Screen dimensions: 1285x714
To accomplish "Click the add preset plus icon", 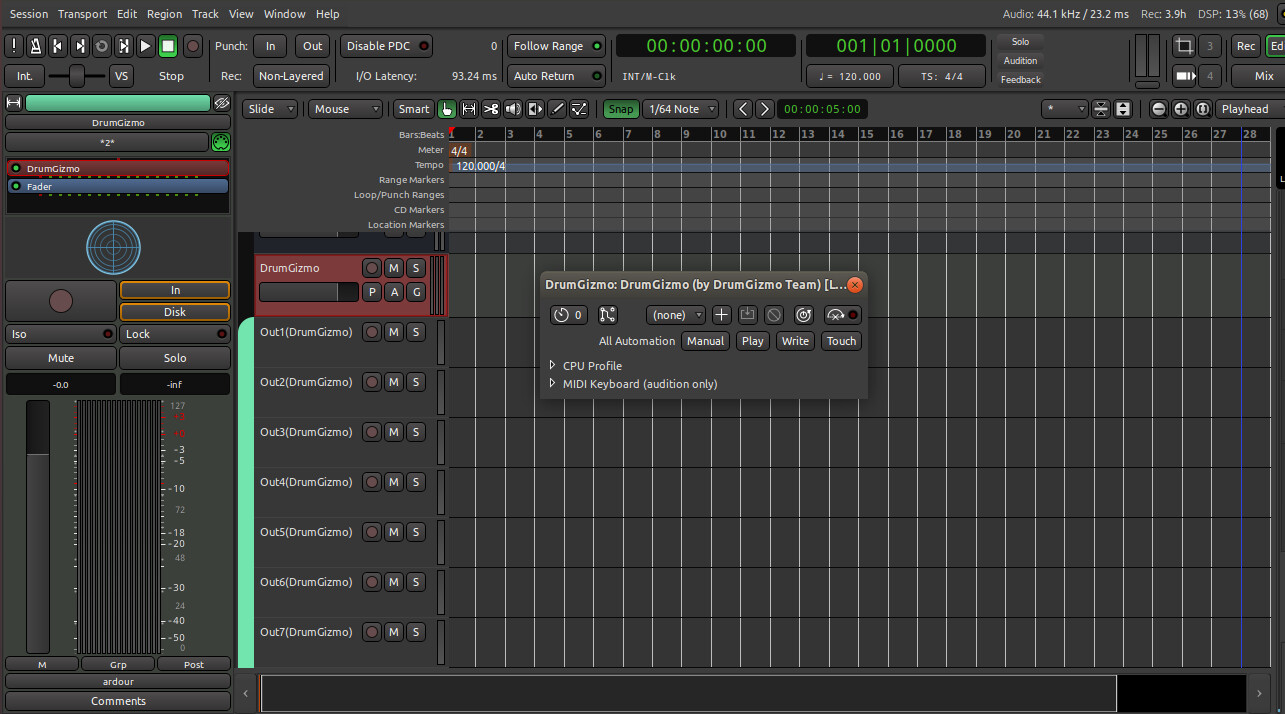I will tap(721, 315).
